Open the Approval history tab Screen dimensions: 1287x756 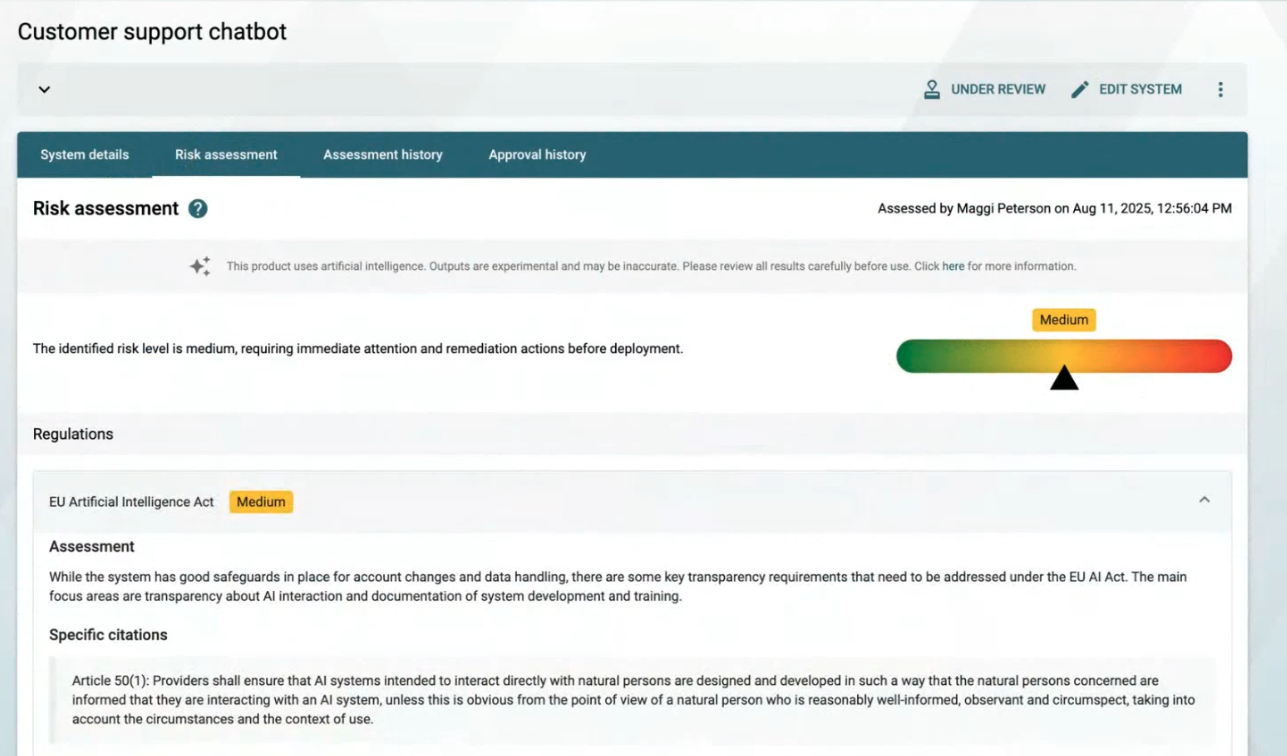coord(537,155)
